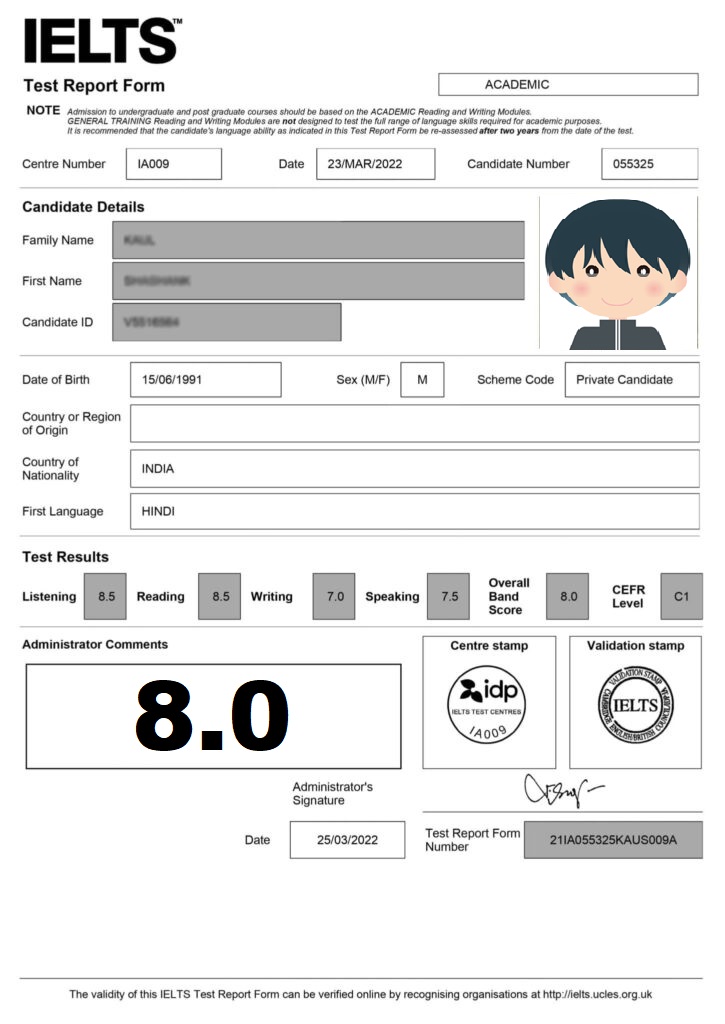Click the empty Country or Region of Origin field

tap(414, 423)
